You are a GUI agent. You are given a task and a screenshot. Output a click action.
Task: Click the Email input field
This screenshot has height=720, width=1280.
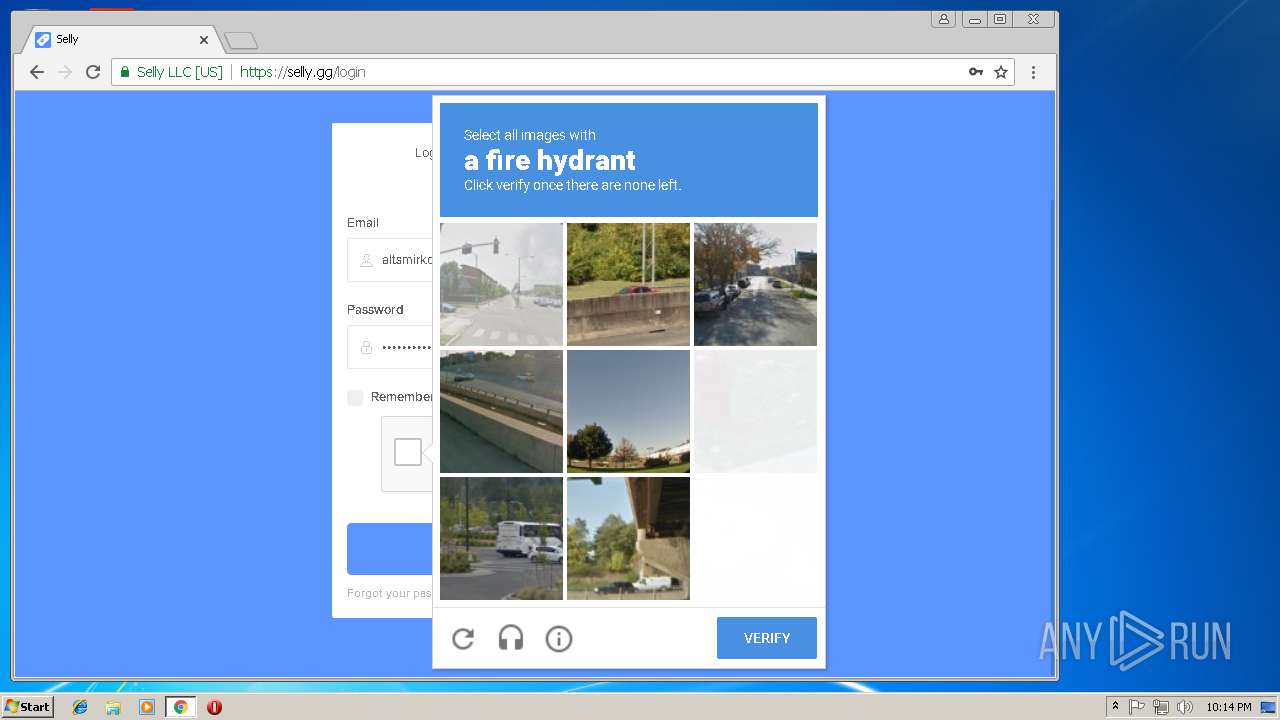click(x=390, y=259)
